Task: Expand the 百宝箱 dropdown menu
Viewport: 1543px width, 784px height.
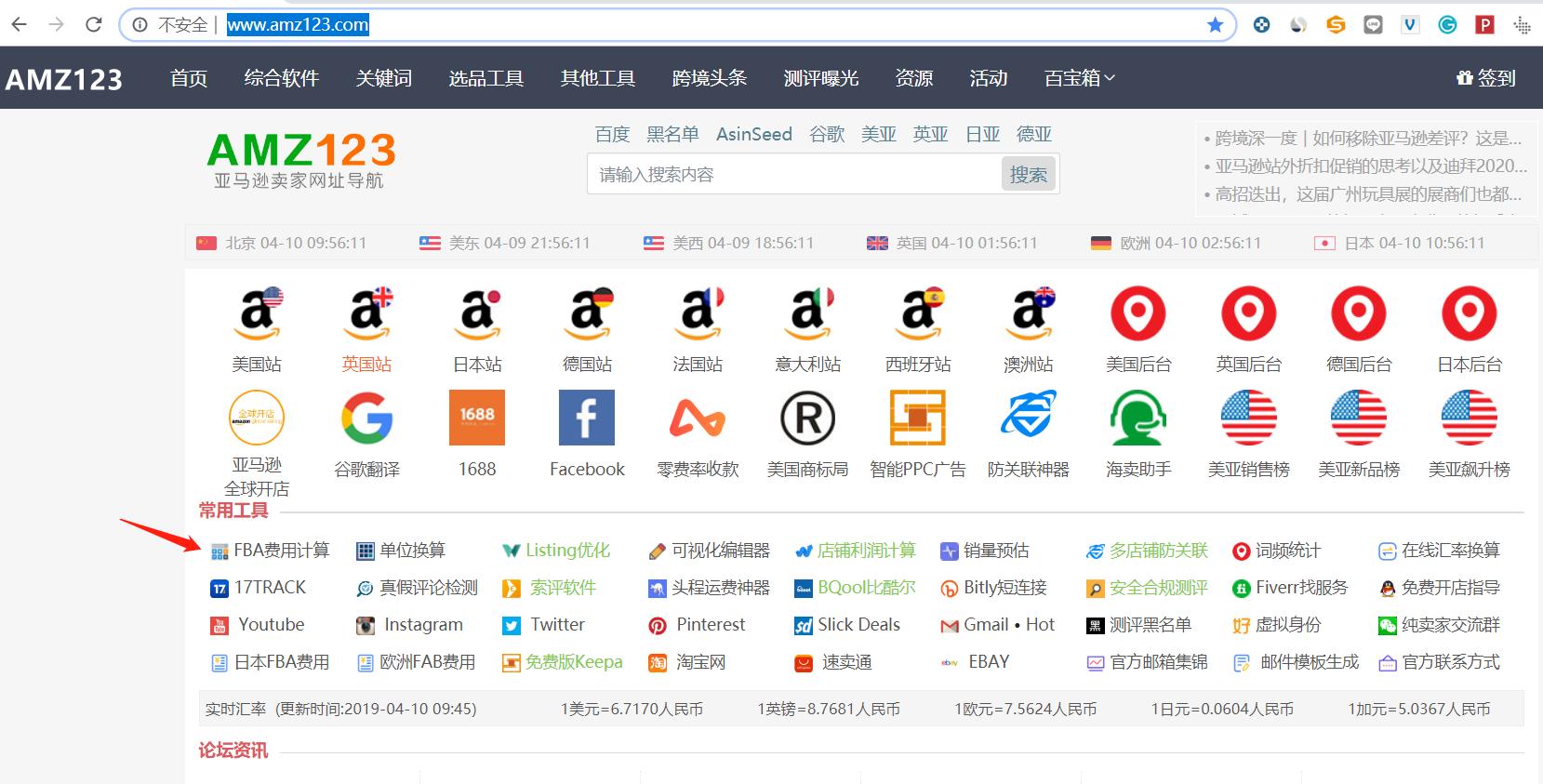Action: [1079, 78]
